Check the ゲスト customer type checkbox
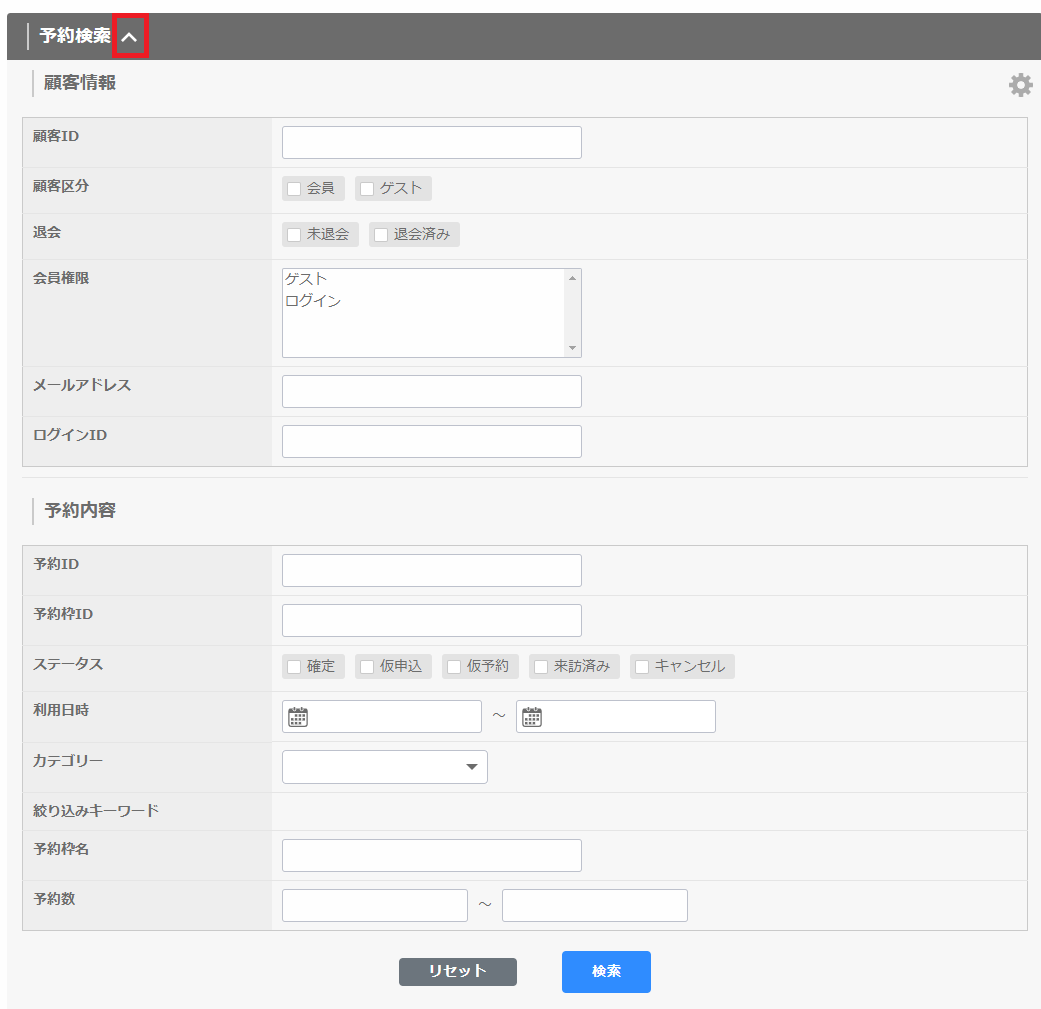Image resolution: width=1041 pixels, height=1009 pixels. point(367,189)
